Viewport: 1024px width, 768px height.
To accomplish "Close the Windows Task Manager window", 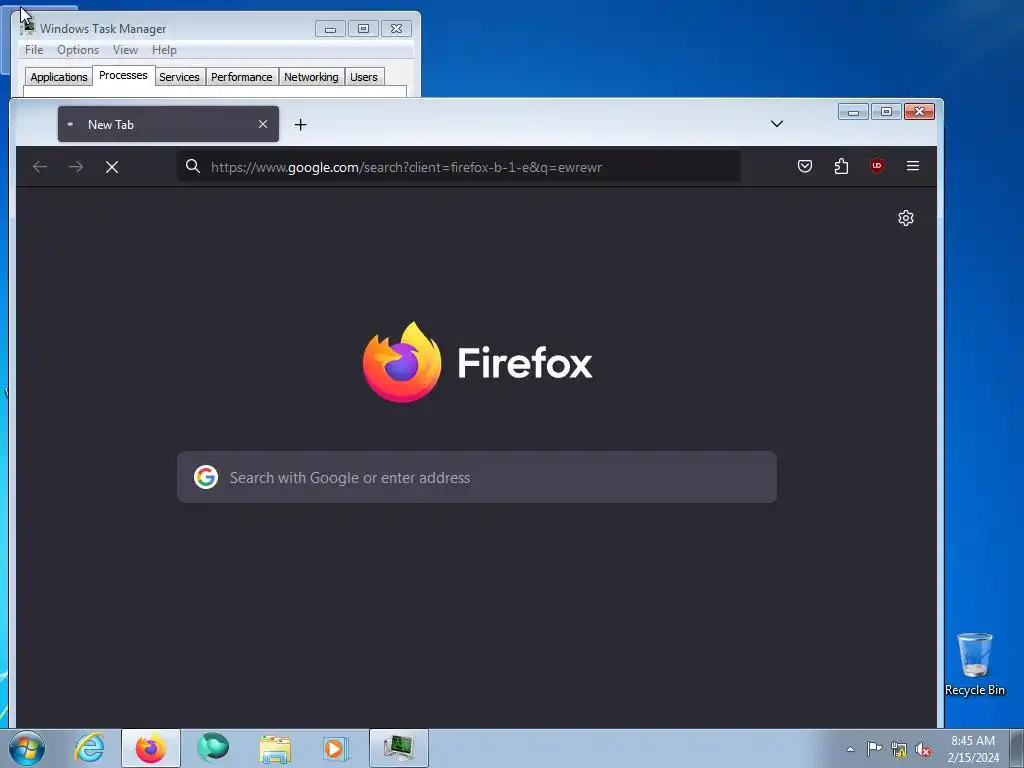I will [x=396, y=29].
